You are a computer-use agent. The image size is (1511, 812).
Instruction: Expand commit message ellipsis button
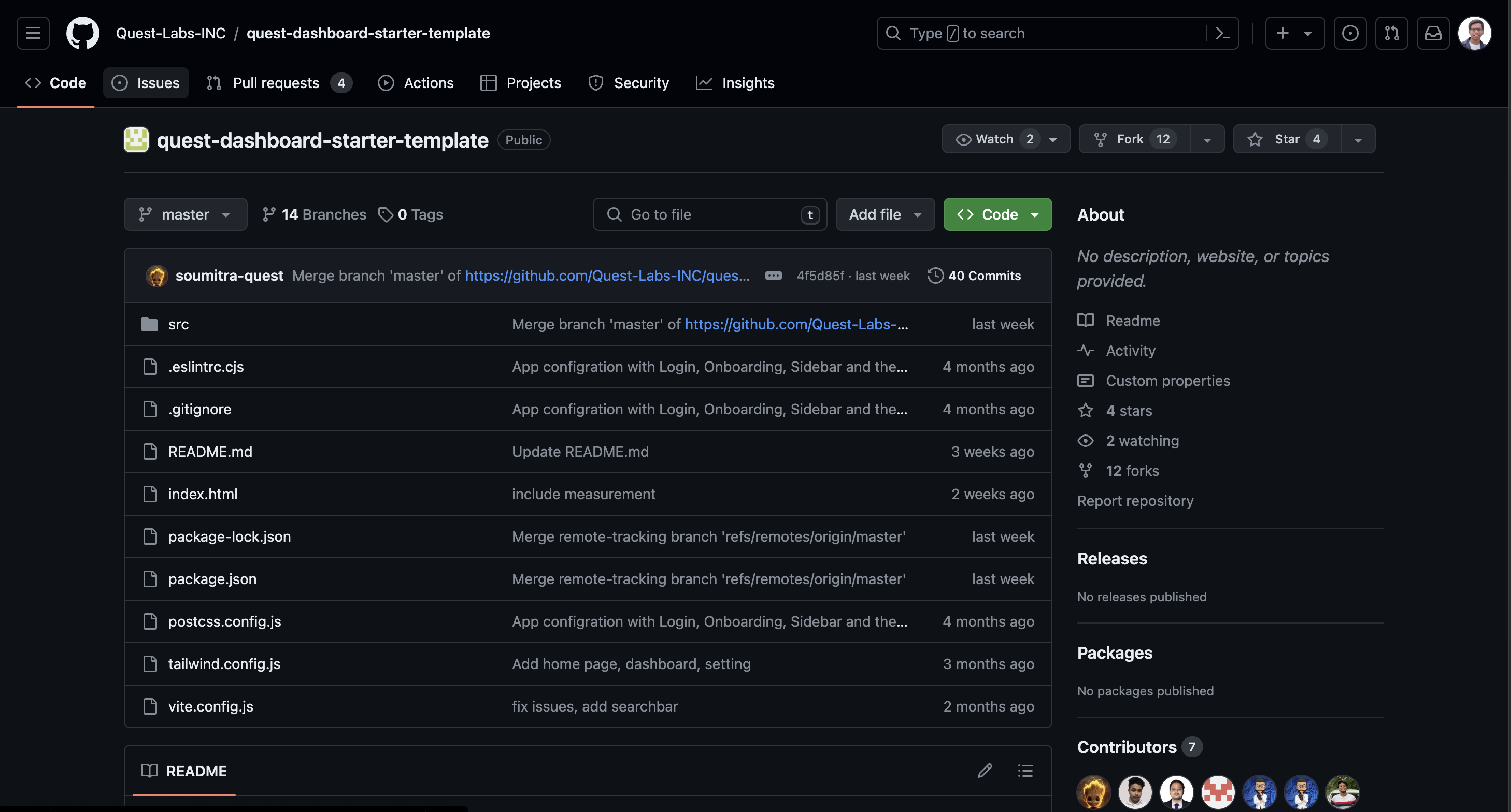point(773,275)
